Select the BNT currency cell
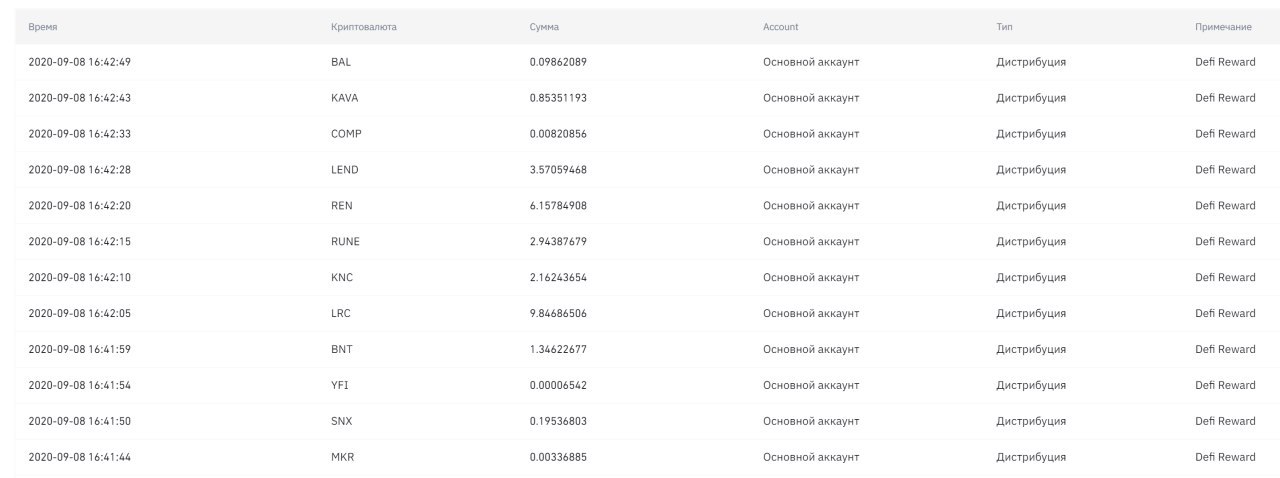Image resolution: width=1280 pixels, height=478 pixels. (341, 350)
